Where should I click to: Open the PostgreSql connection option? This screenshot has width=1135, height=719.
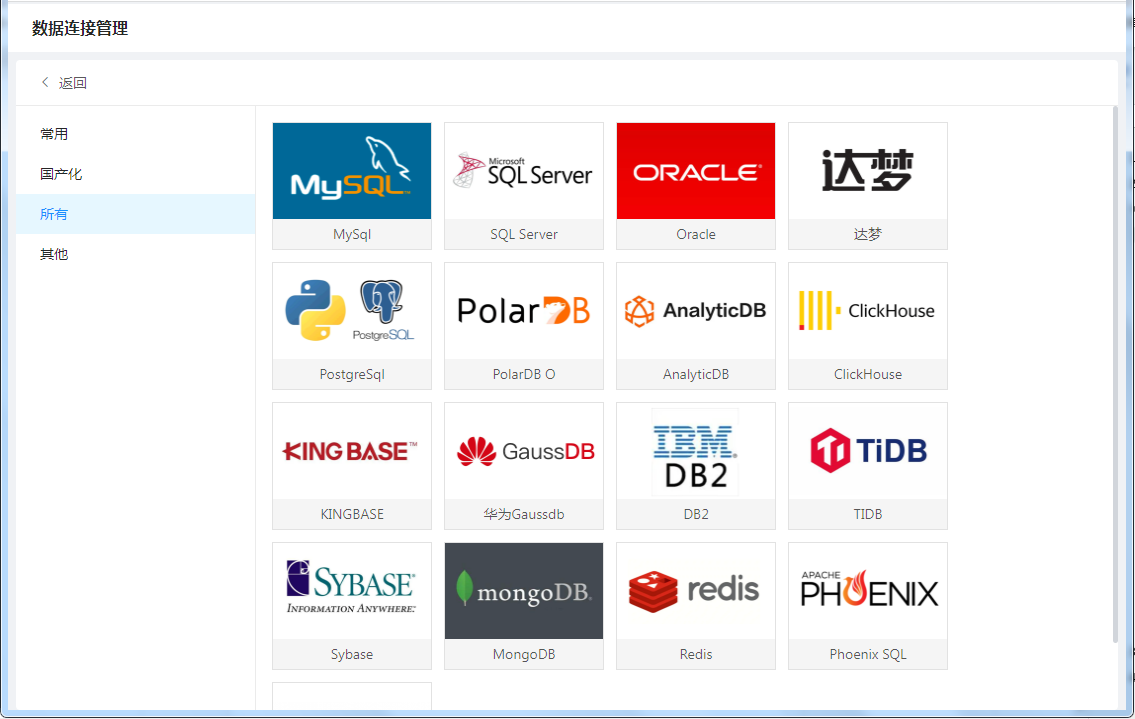[x=351, y=311]
